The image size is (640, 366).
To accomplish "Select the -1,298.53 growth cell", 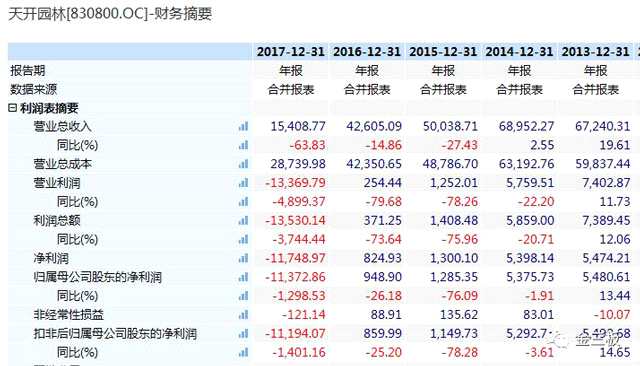I will tap(299, 296).
